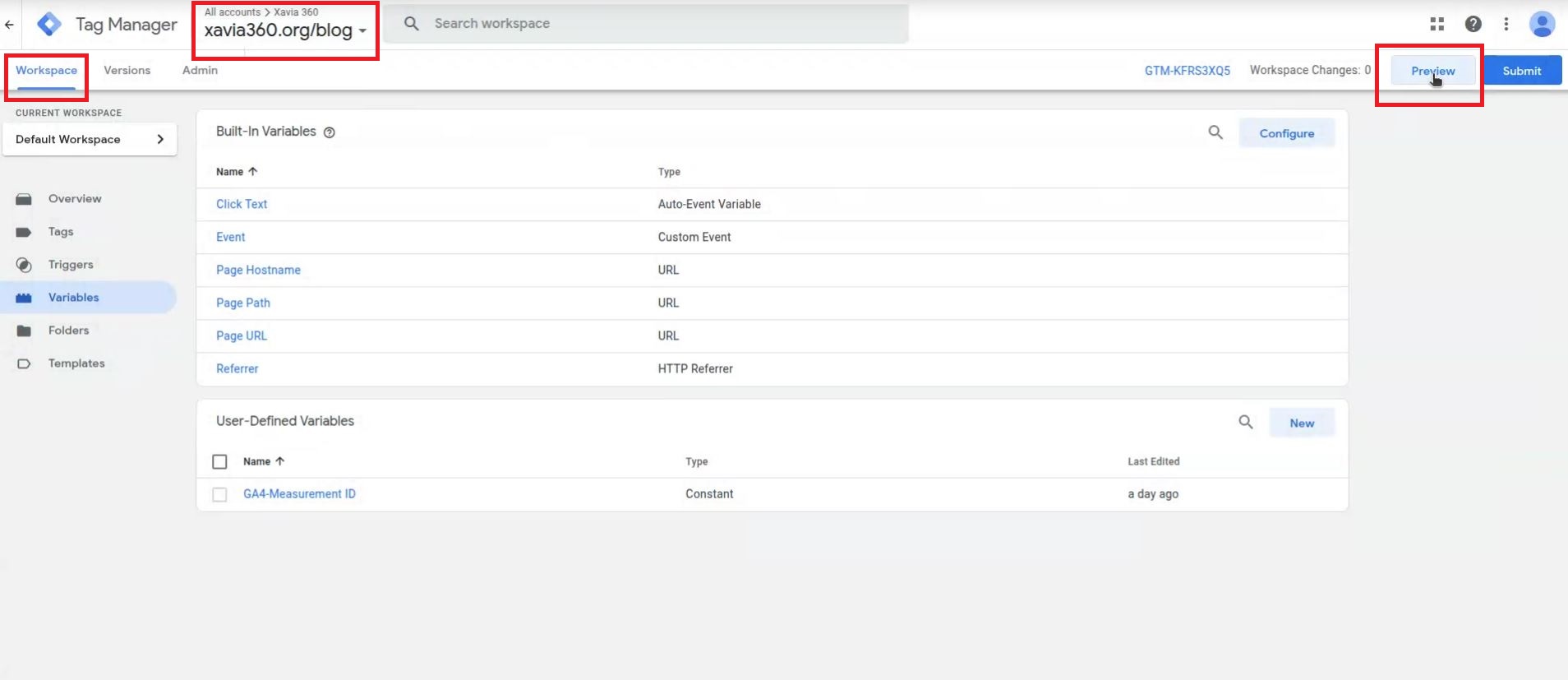Open the Page URL variable
The image size is (1568, 680).
242,335
